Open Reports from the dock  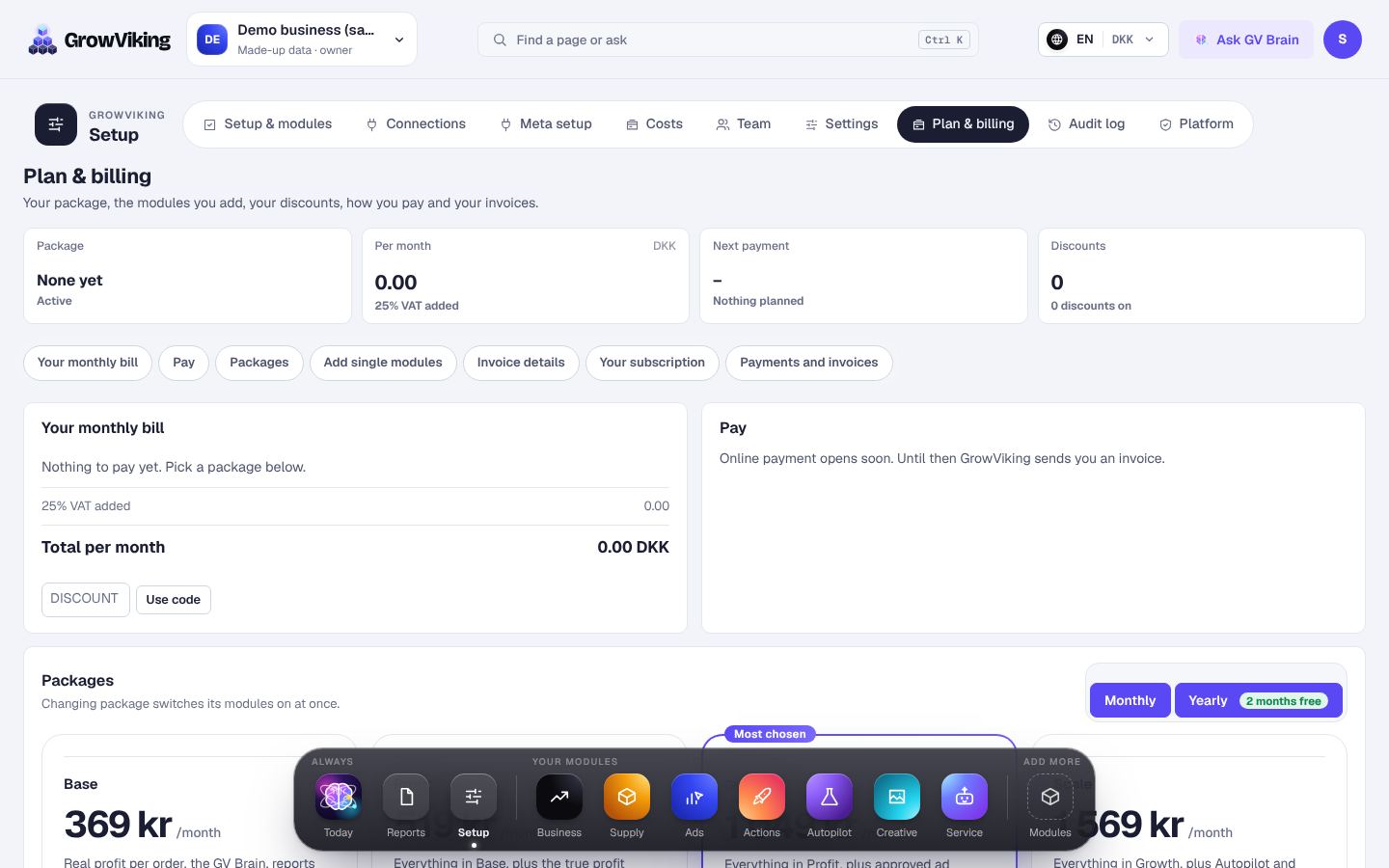tap(406, 797)
